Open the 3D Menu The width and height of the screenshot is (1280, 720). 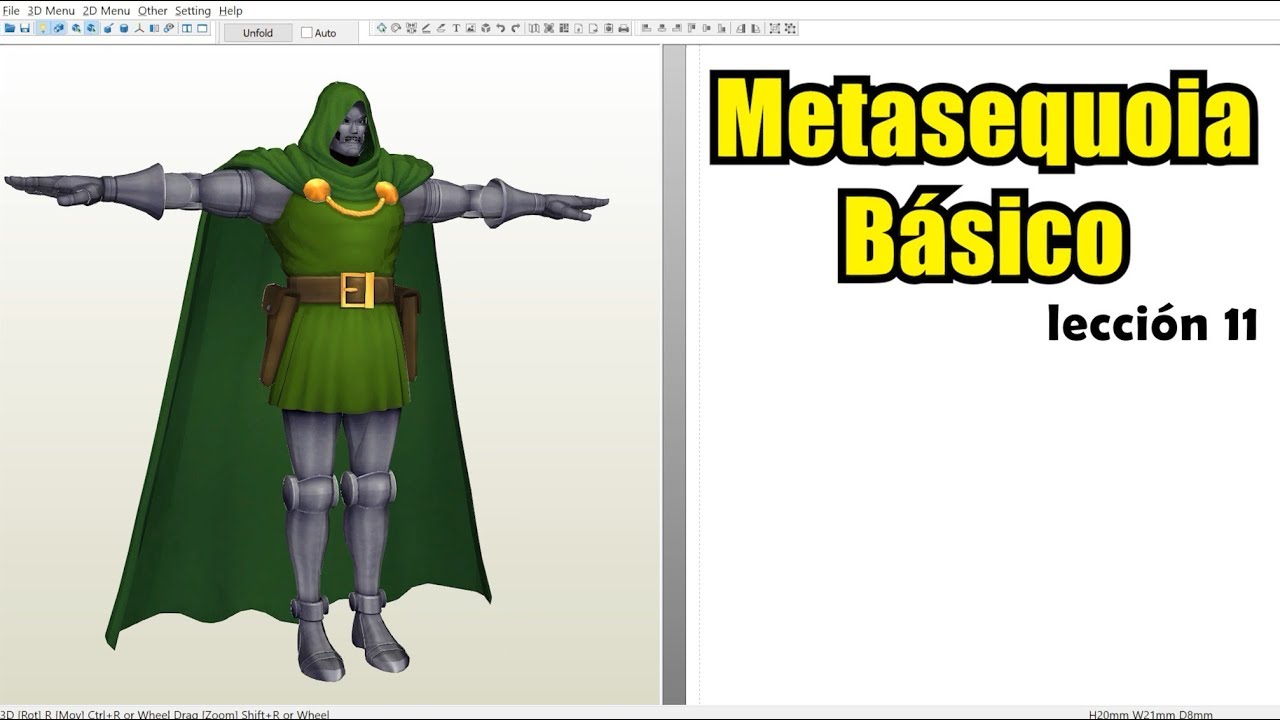(51, 10)
